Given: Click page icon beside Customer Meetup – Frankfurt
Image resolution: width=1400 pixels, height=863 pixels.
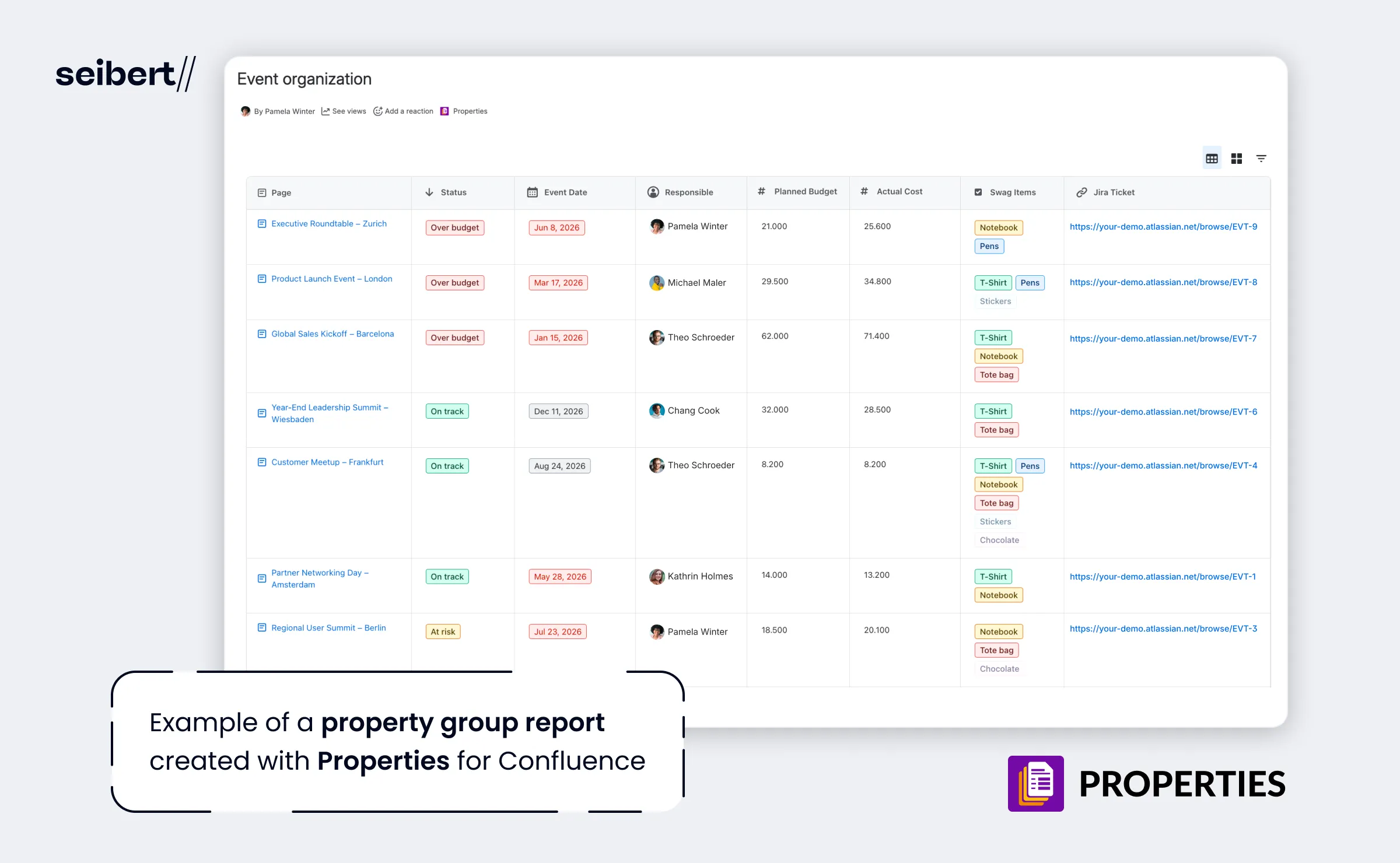Looking at the screenshot, I should click(x=262, y=462).
